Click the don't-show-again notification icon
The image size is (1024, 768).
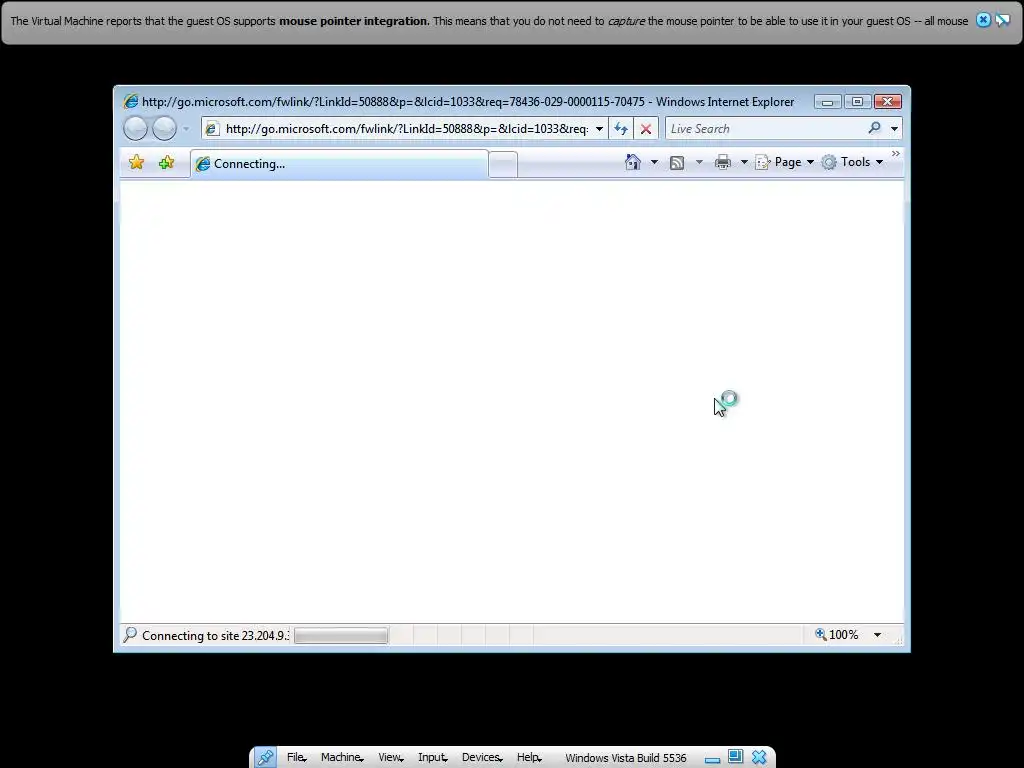click(x=1003, y=20)
